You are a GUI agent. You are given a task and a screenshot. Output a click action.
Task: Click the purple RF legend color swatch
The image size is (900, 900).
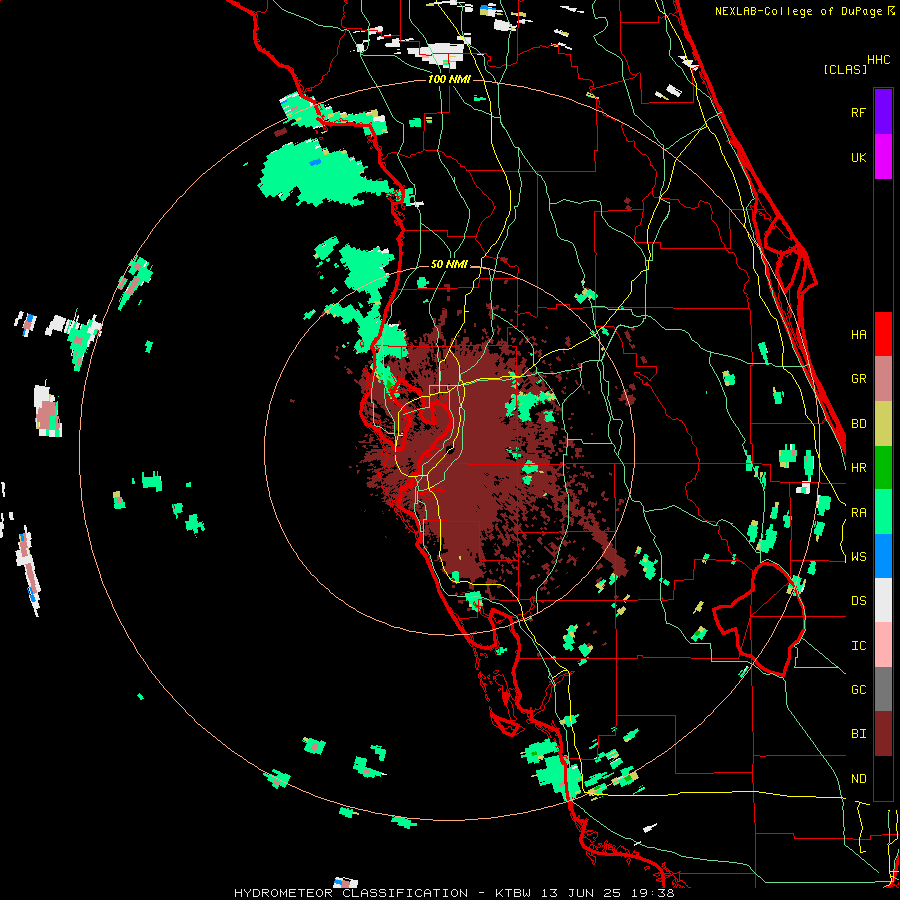pyautogui.click(x=883, y=112)
